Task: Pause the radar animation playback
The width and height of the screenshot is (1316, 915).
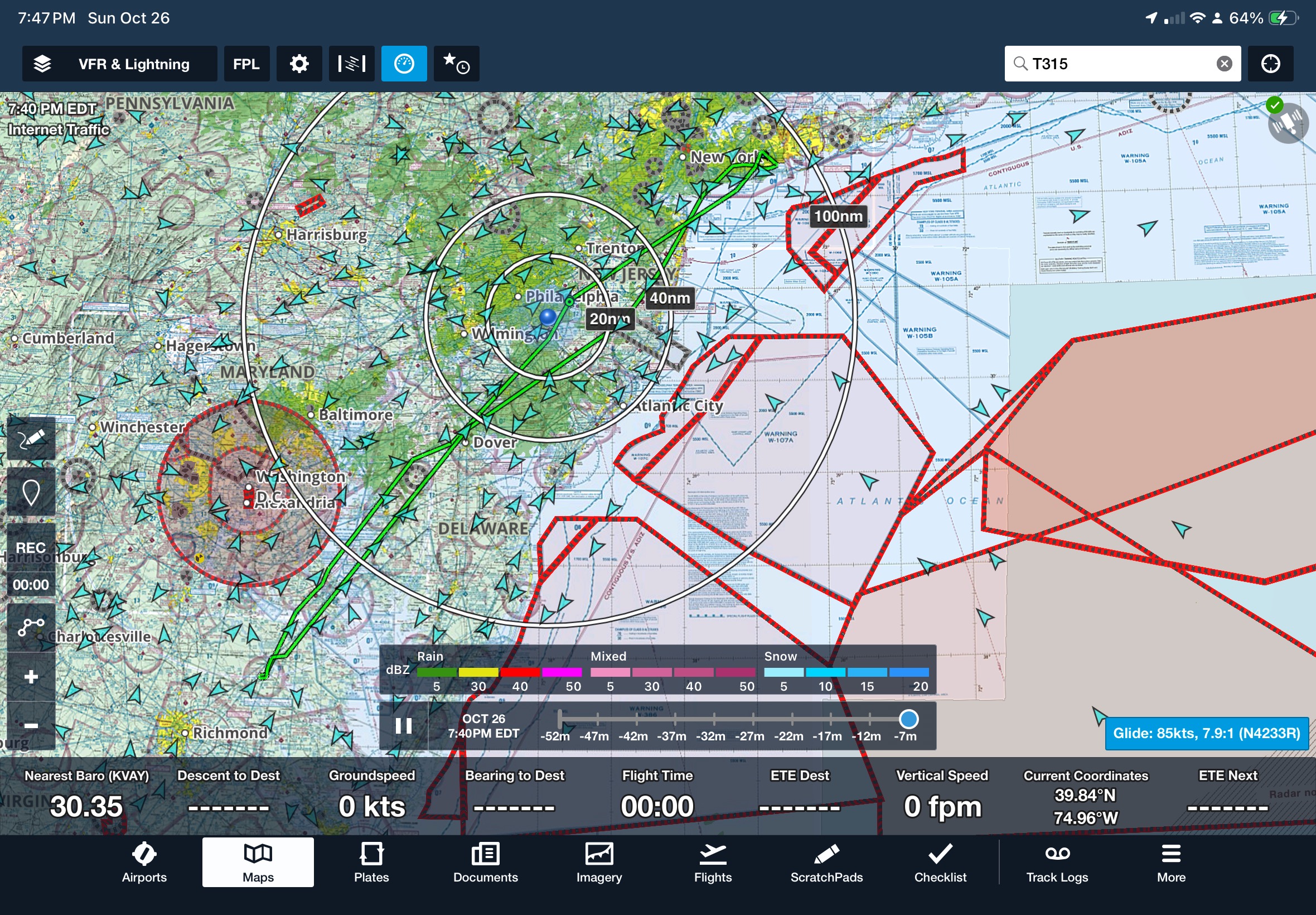Action: (403, 726)
